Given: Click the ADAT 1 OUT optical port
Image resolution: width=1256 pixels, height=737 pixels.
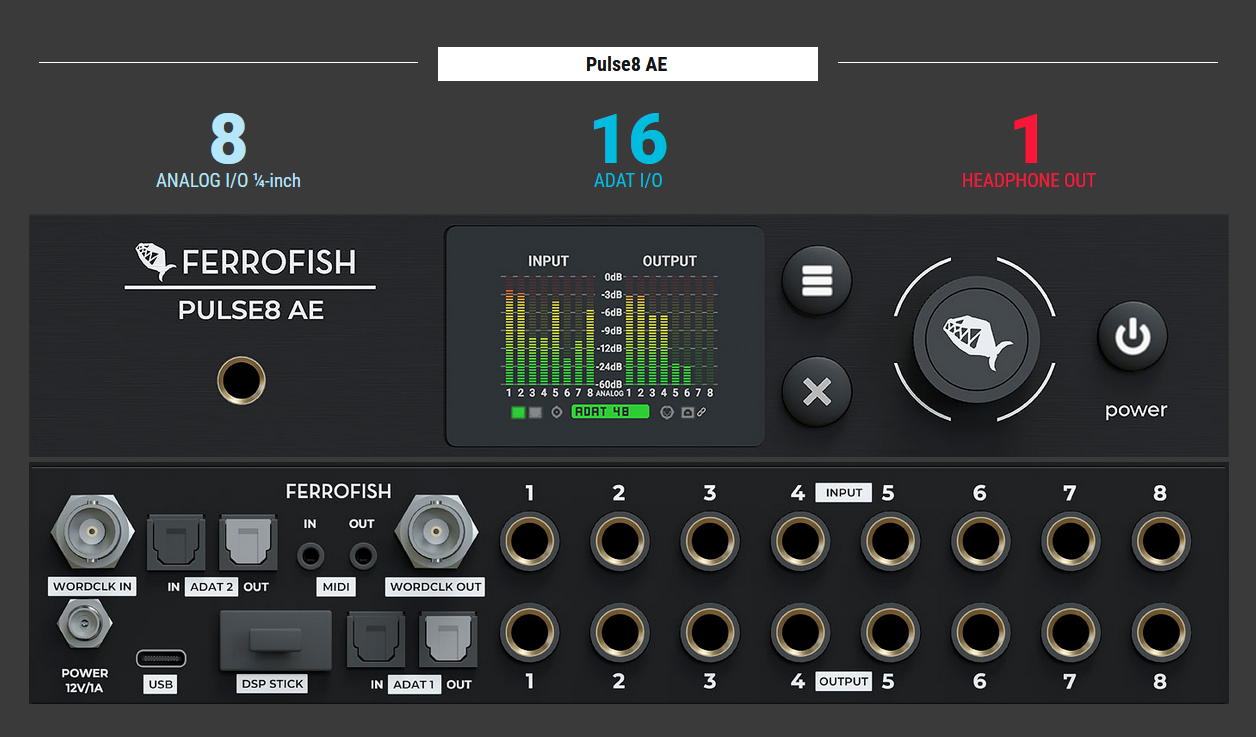Looking at the screenshot, I should (449, 641).
